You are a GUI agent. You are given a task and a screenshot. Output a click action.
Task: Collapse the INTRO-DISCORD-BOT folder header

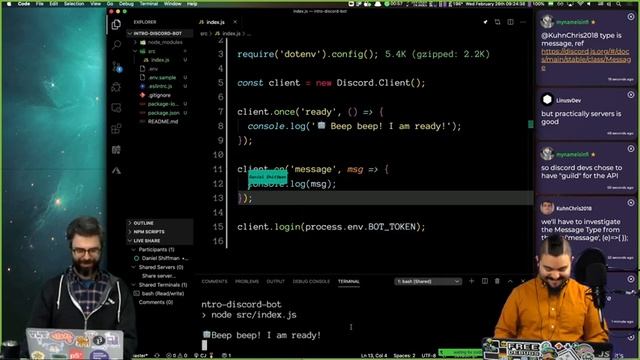point(160,33)
